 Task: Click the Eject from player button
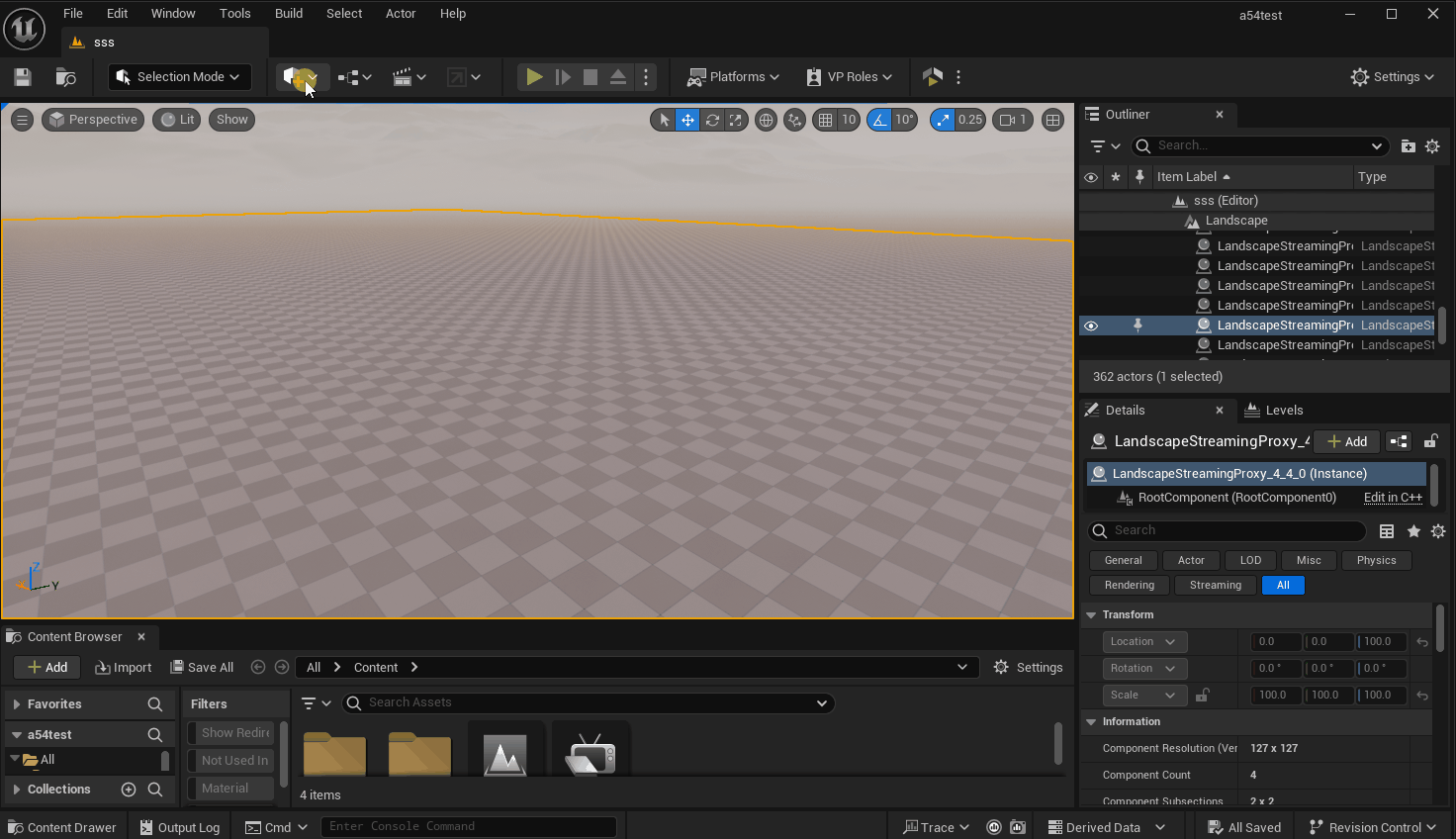point(618,77)
